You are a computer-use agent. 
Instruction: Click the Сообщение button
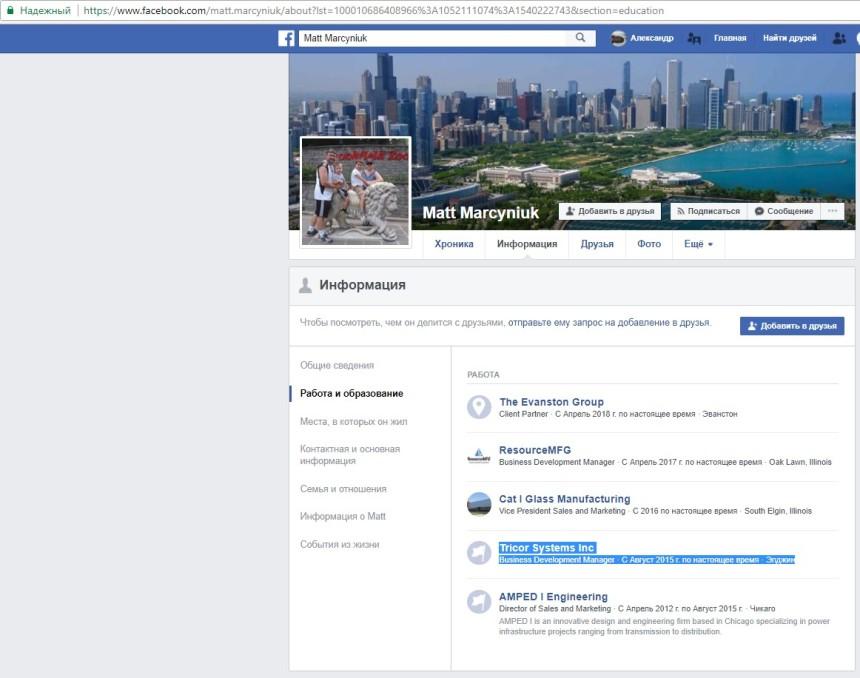(x=784, y=211)
